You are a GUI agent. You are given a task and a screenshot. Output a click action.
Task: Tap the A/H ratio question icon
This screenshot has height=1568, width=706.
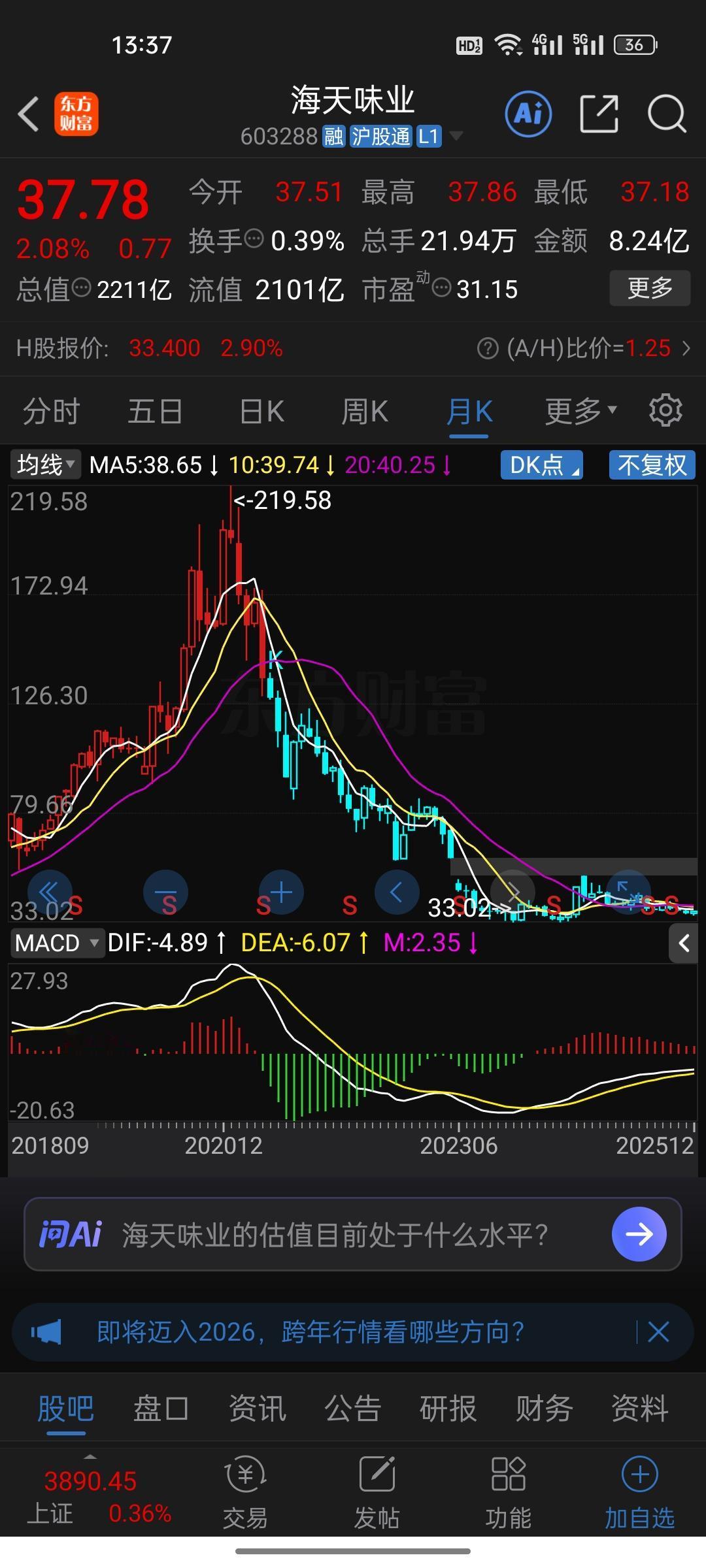488,348
